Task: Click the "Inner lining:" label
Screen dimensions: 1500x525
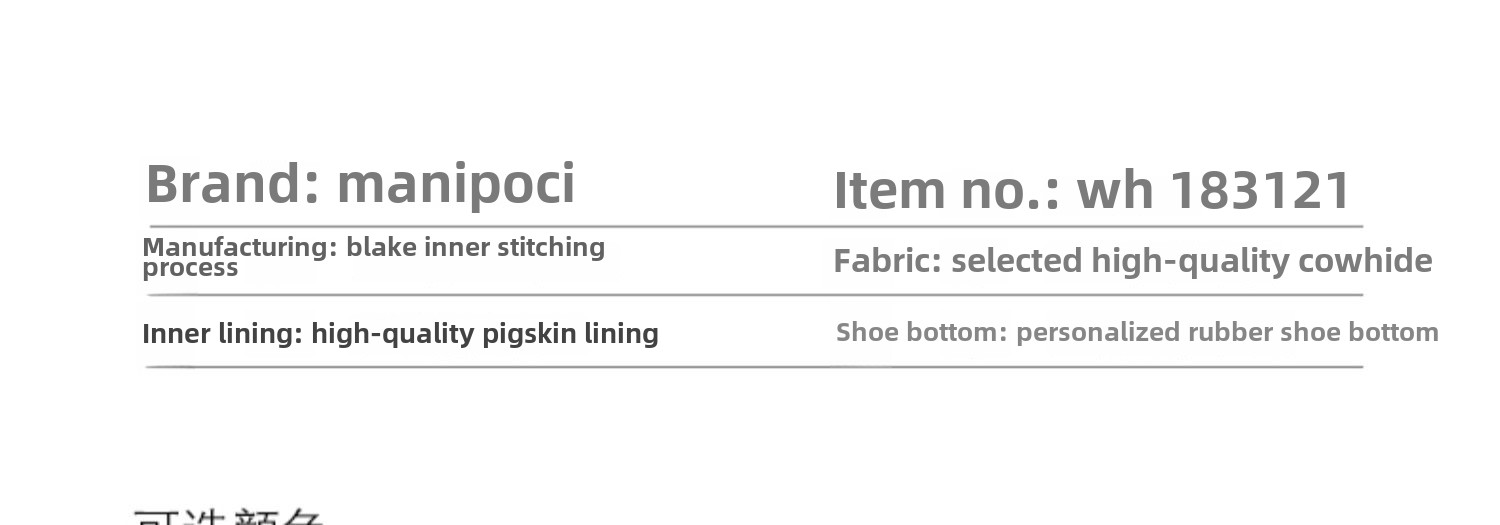Action: tap(222, 333)
